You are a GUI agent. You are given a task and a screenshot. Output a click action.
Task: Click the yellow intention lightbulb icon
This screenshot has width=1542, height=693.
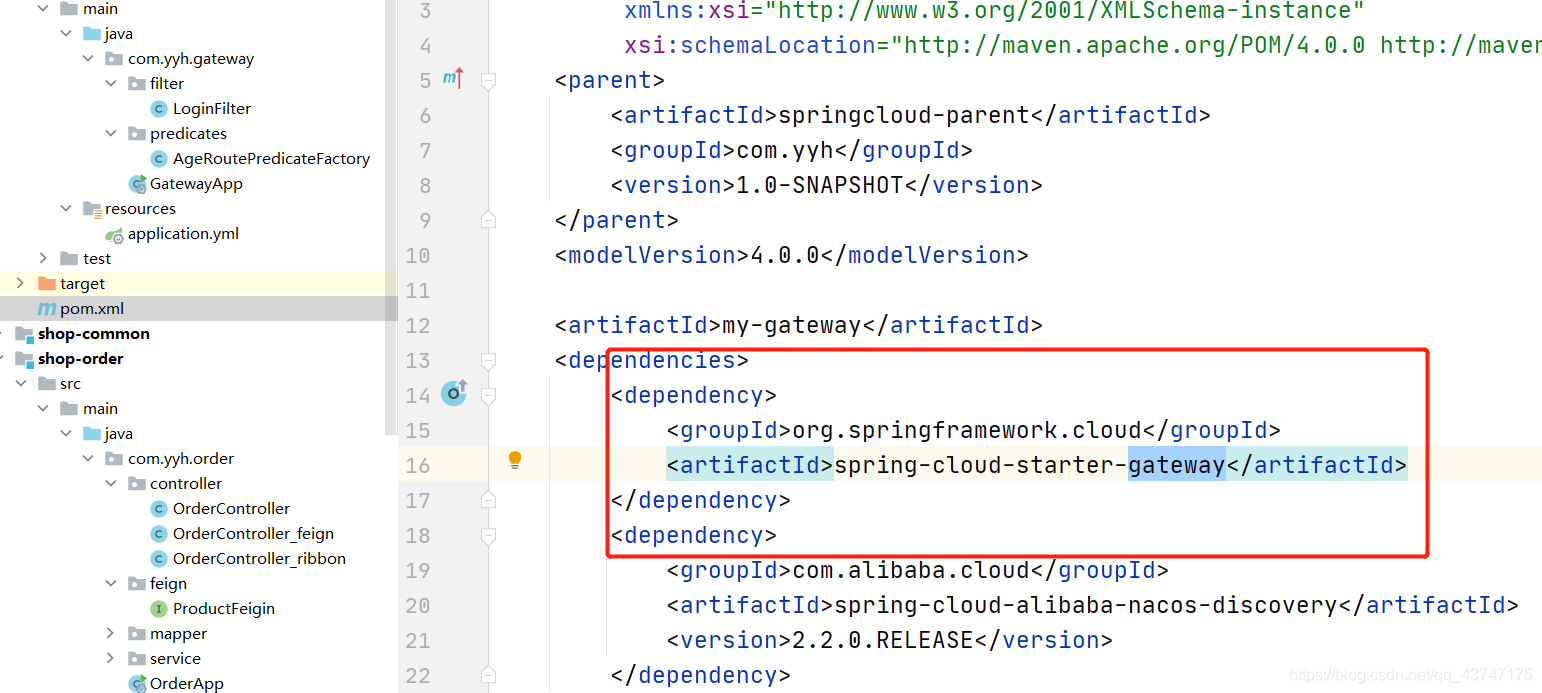pos(515,460)
